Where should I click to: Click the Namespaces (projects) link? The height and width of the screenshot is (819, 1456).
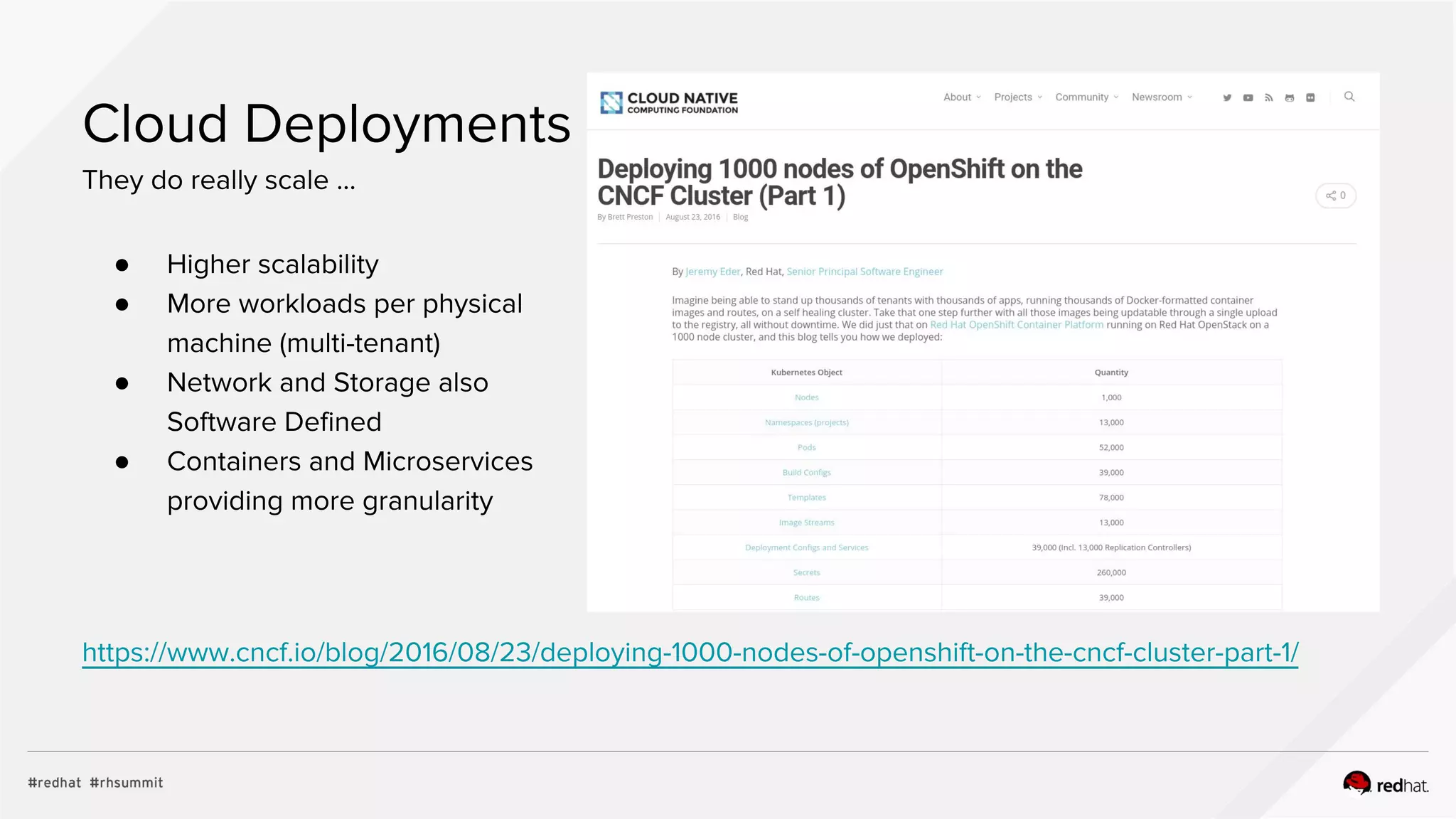[x=806, y=422]
